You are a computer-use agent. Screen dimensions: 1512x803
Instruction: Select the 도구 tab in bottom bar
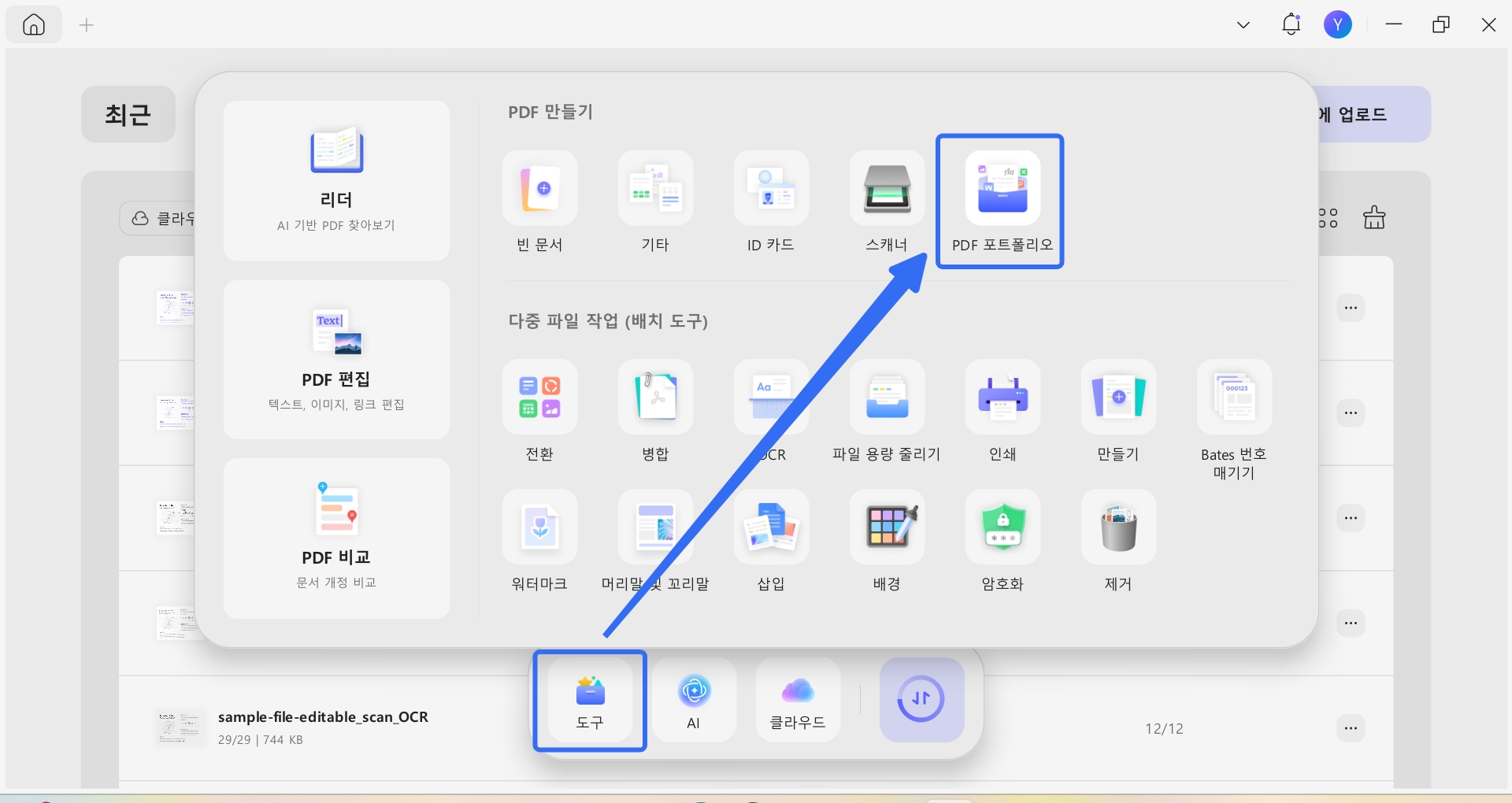(x=590, y=700)
